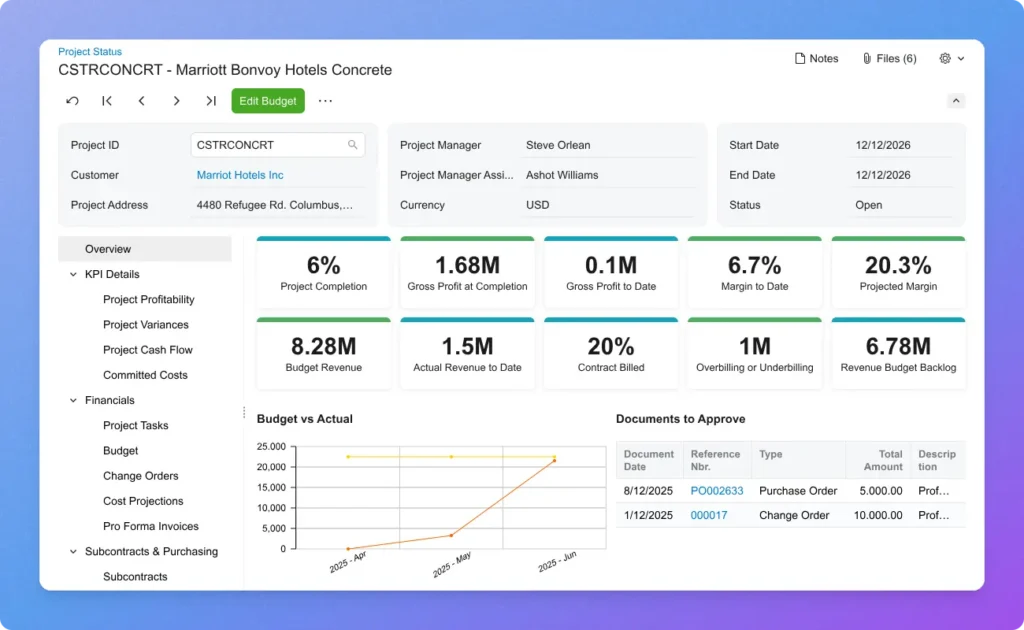Screen dimensions: 1024x630
Task: Open Project Status breadcrumb link
Action: pyautogui.click(x=90, y=52)
